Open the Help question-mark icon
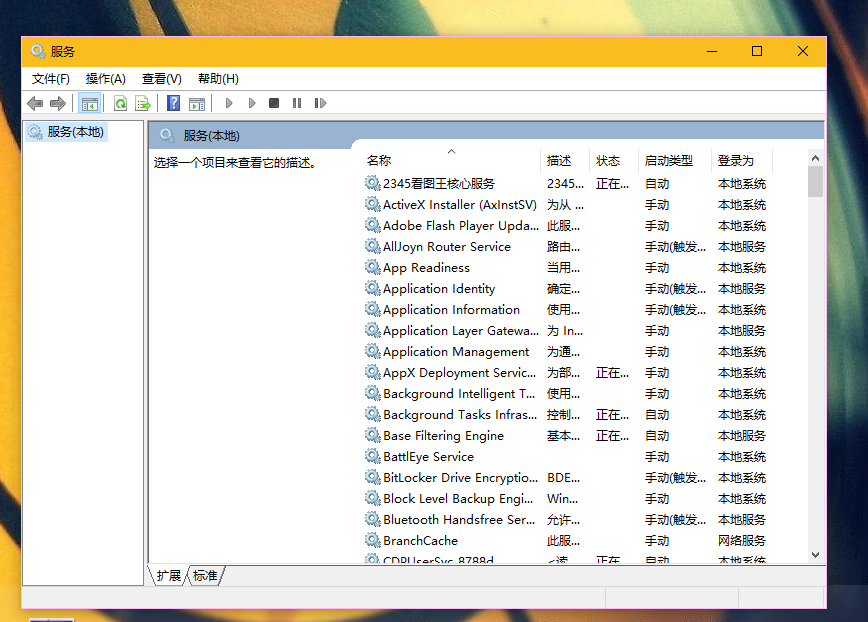The height and width of the screenshot is (622, 868). tap(173, 103)
